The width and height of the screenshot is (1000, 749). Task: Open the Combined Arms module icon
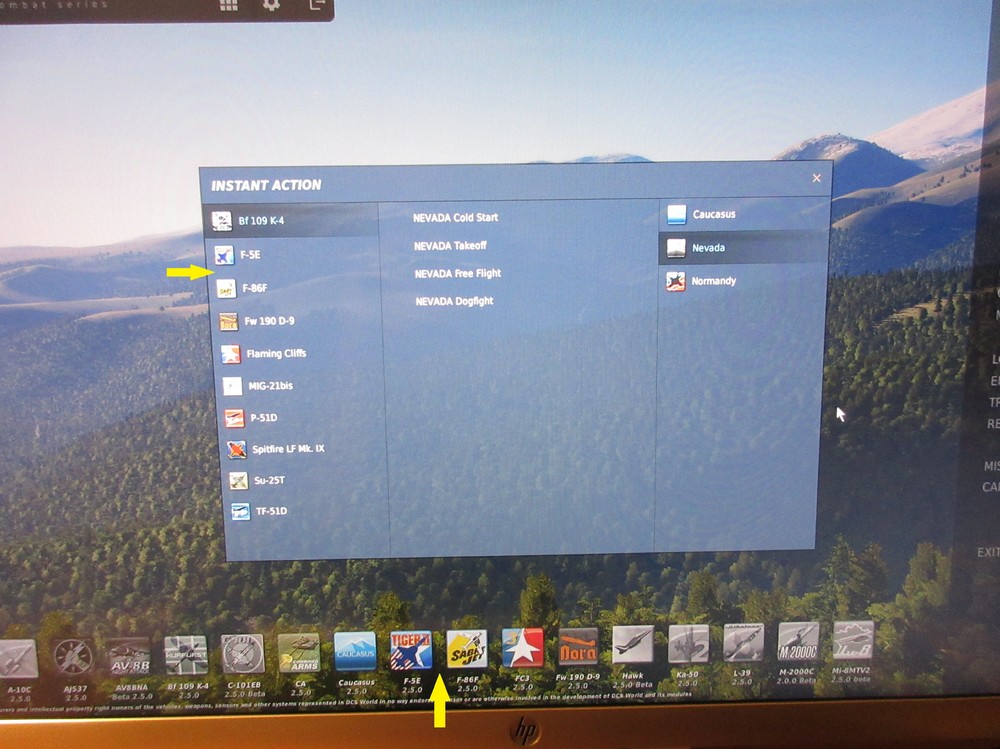[x=298, y=653]
